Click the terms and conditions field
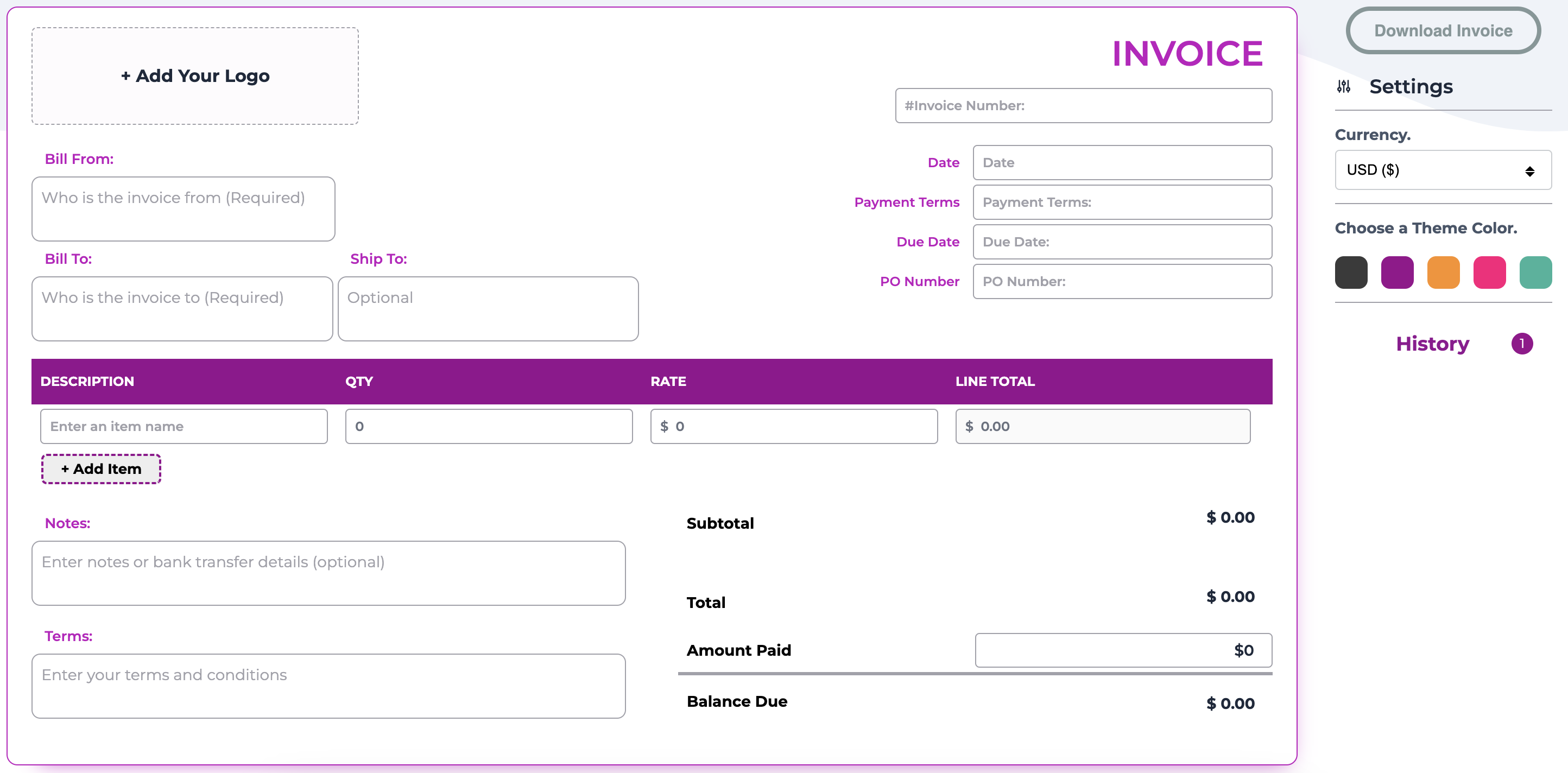 [x=328, y=686]
